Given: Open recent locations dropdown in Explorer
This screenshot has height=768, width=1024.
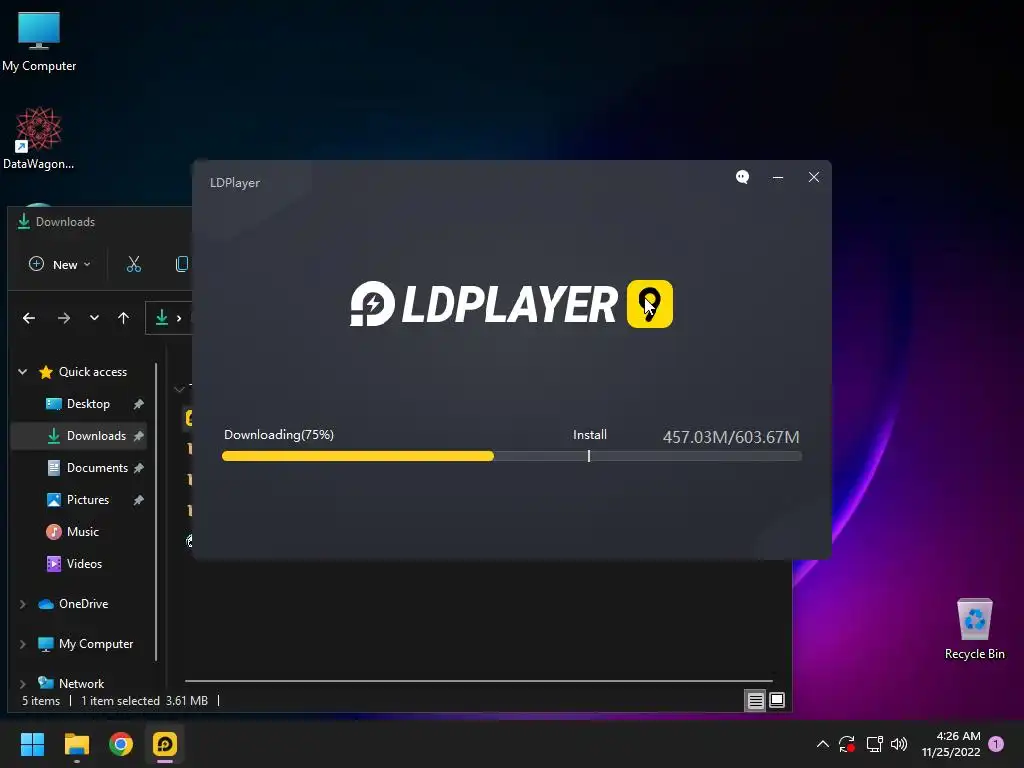Looking at the screenshot, I should [x=94, y=318].
